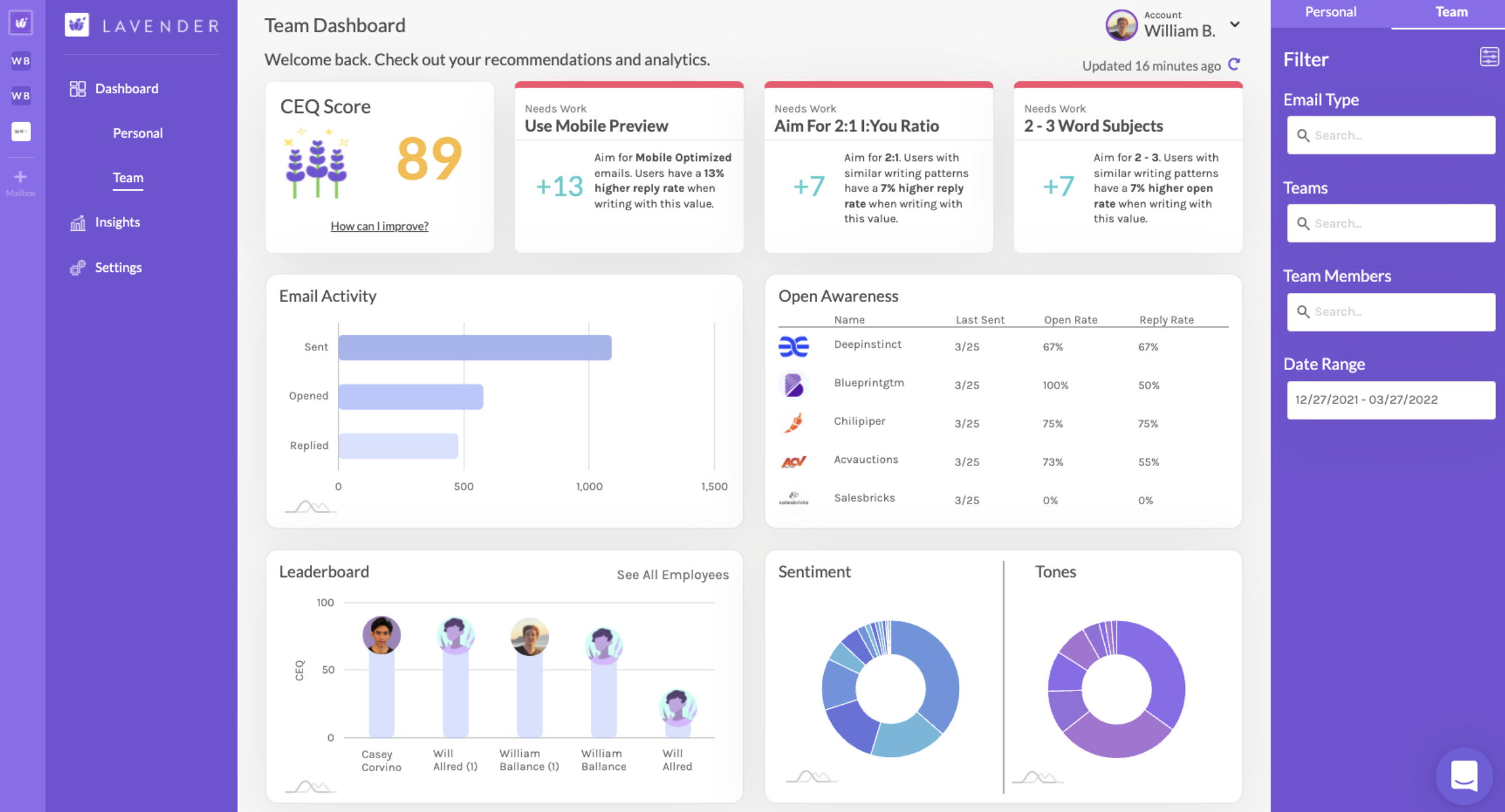The height and width of the screenshot is (812, 1505).
Task: Click the Dashboard grid icon
Action: tap(77, 89)
